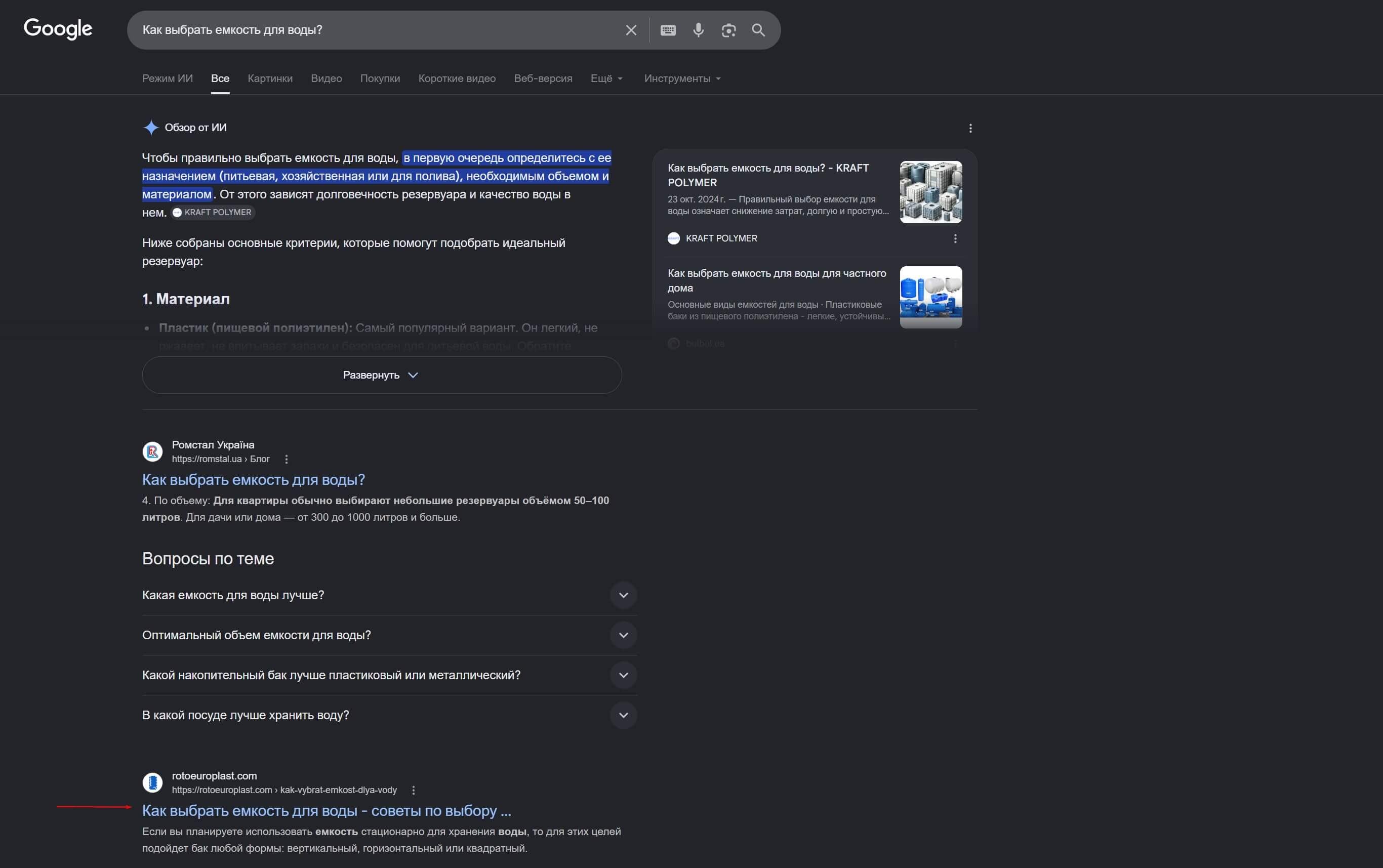Viewport: 1383px width, 868px height.
Task: Click the KRAFT POLYMER site favicon in card
Action: pos(674,238)
